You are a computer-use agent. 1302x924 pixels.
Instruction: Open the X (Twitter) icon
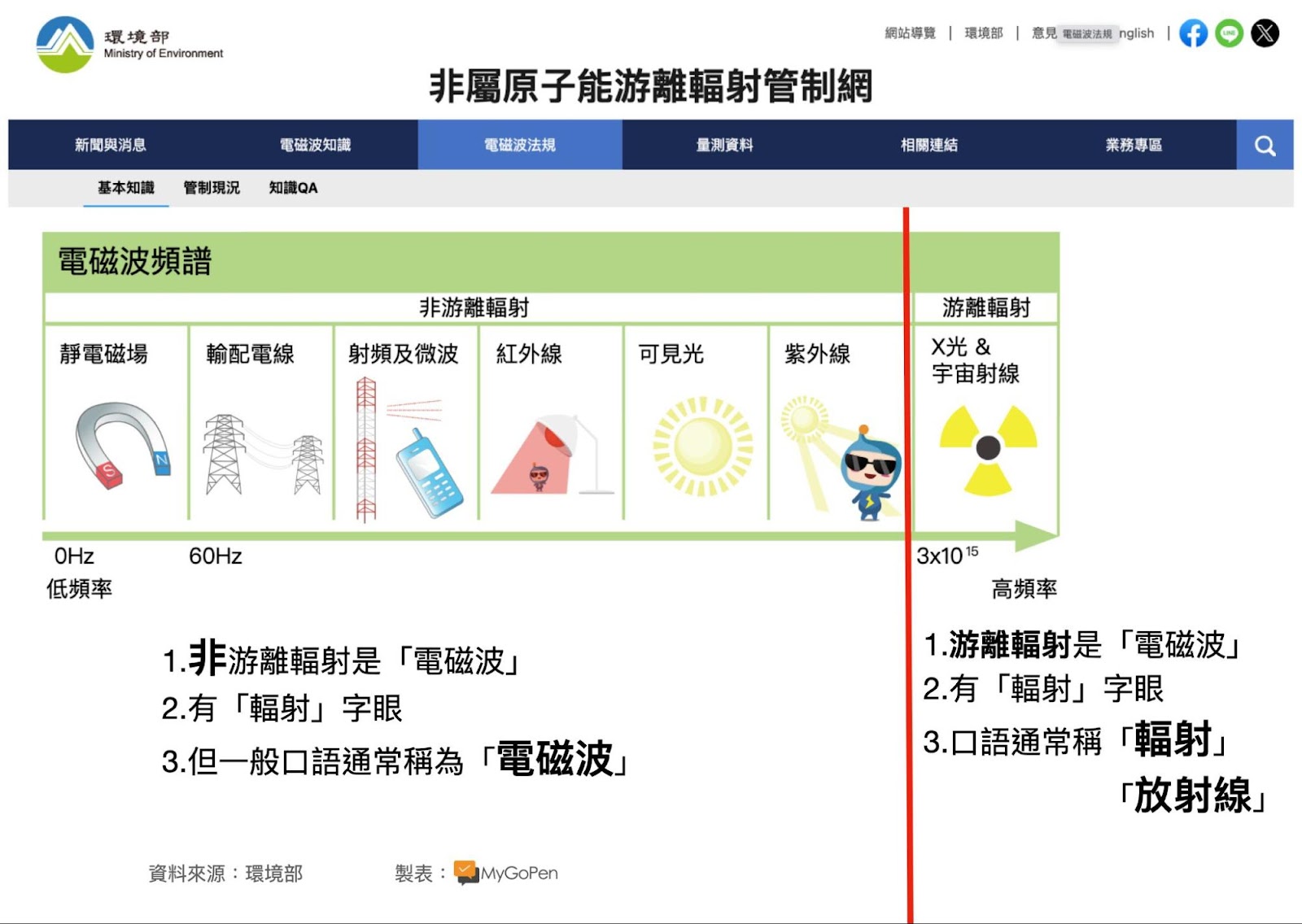tap(1265, 33)
